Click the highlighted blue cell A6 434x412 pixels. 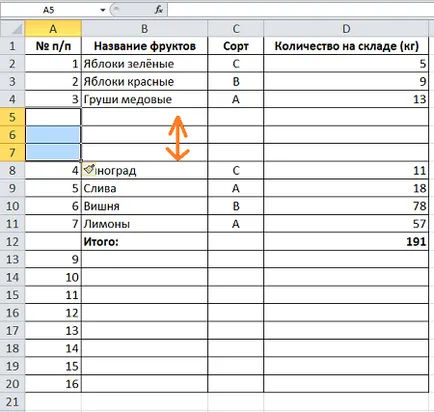(x=53, y=135)
